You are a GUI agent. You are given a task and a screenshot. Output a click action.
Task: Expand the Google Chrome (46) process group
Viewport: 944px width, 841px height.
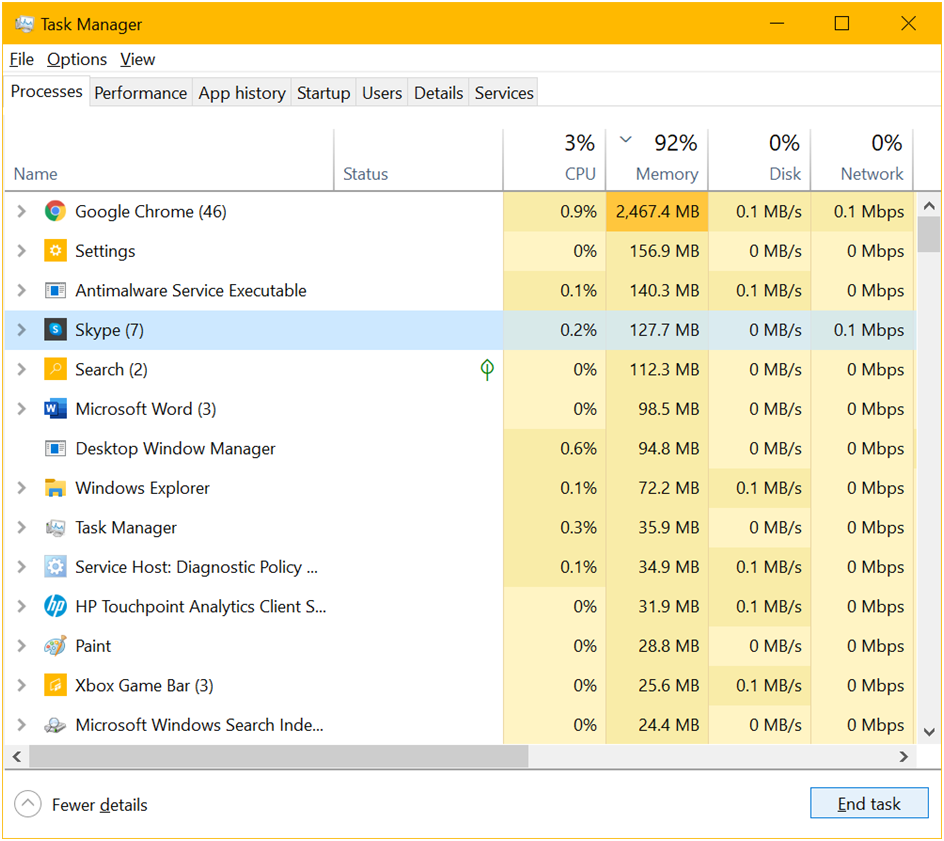coord(22,211)
